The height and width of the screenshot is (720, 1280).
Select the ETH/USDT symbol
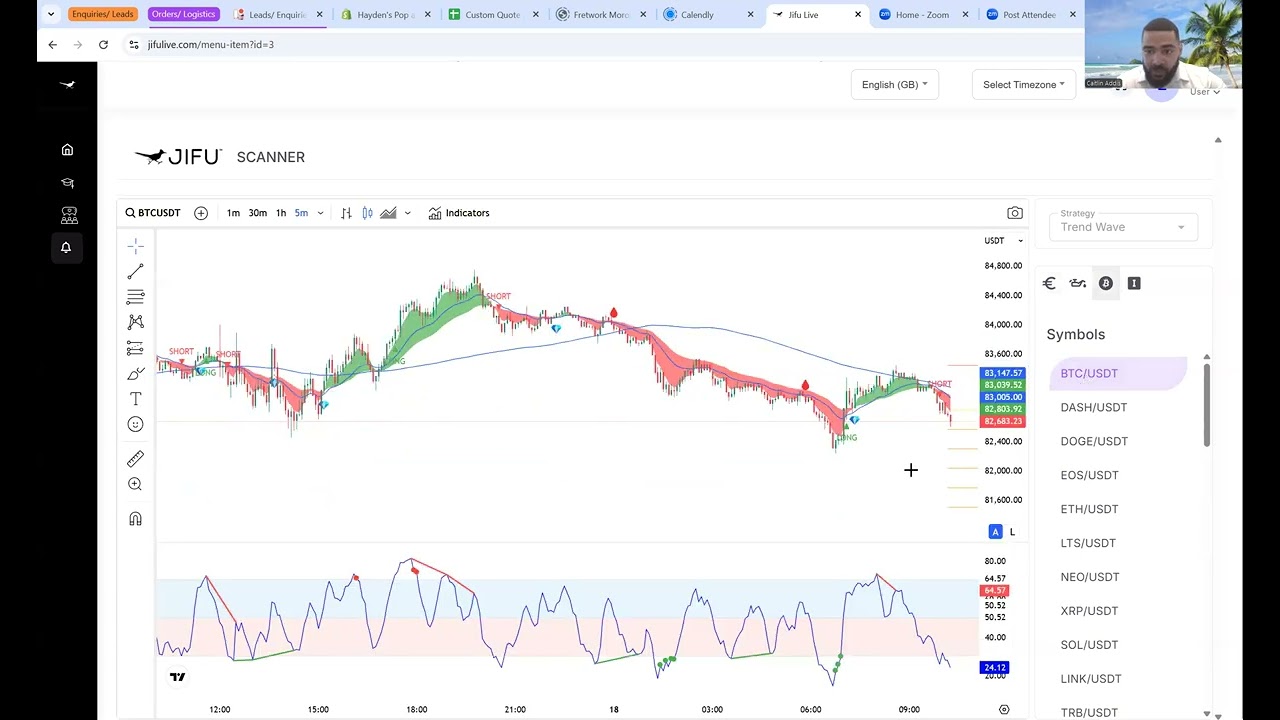point(1089,509)
